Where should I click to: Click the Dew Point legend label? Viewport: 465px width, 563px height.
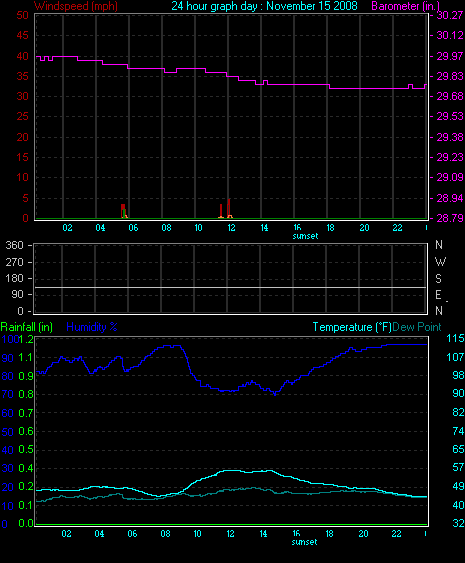click(417, 327)
